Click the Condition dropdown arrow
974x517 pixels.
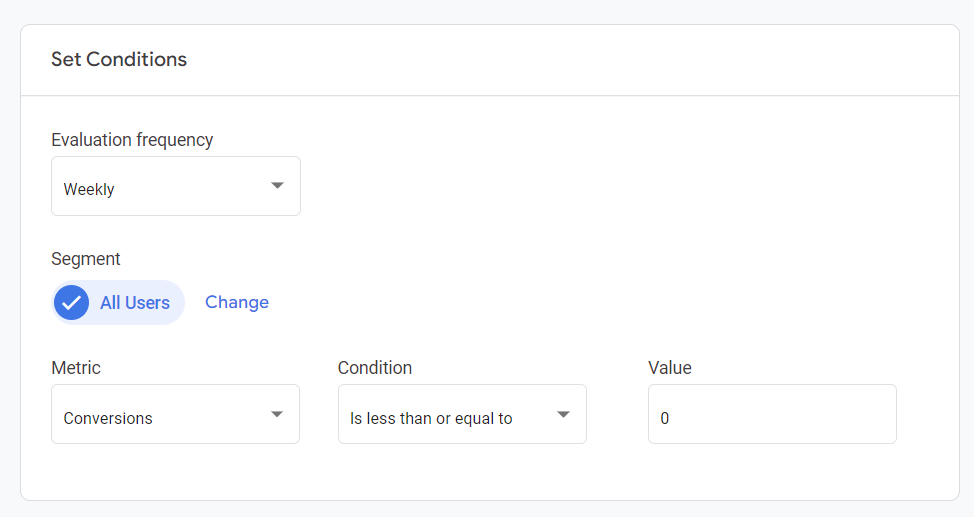coord(564,415)
